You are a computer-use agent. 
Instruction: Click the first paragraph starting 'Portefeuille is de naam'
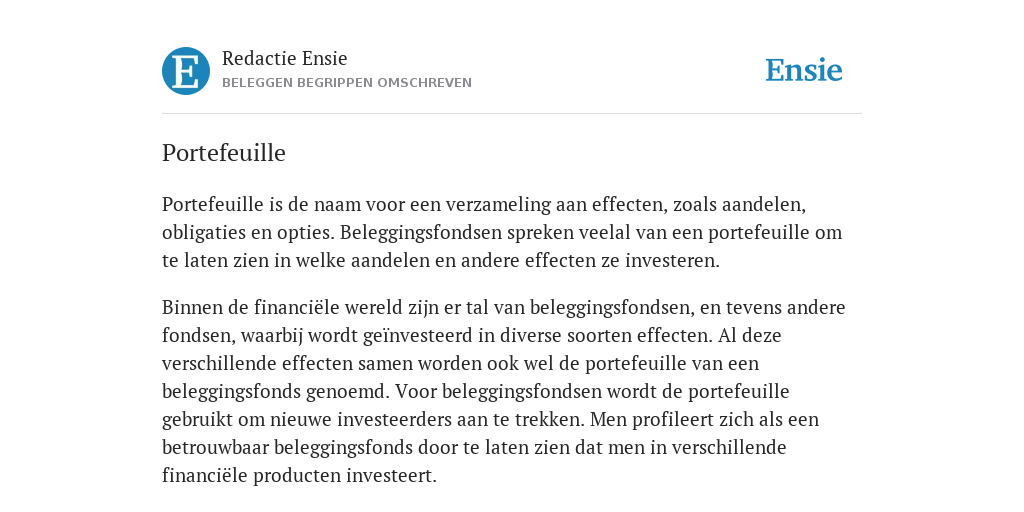(502, 232)
